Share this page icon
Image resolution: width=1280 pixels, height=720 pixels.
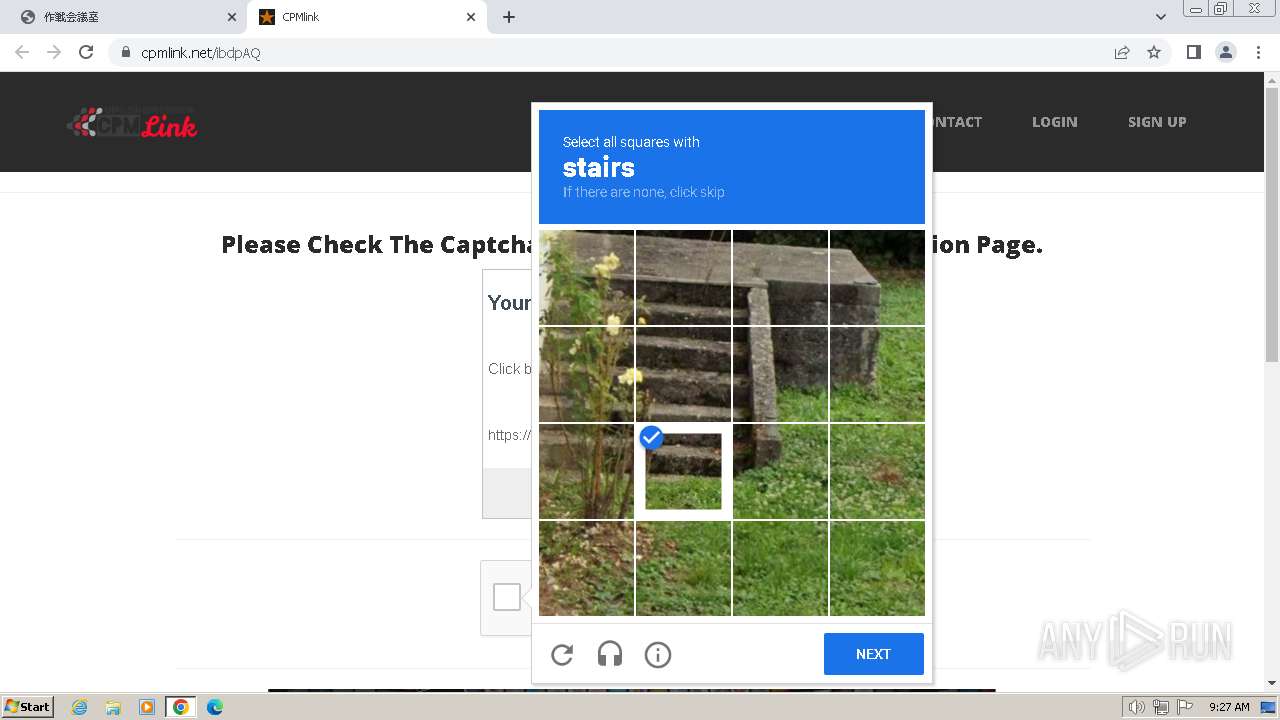[x=1122, y=52]
